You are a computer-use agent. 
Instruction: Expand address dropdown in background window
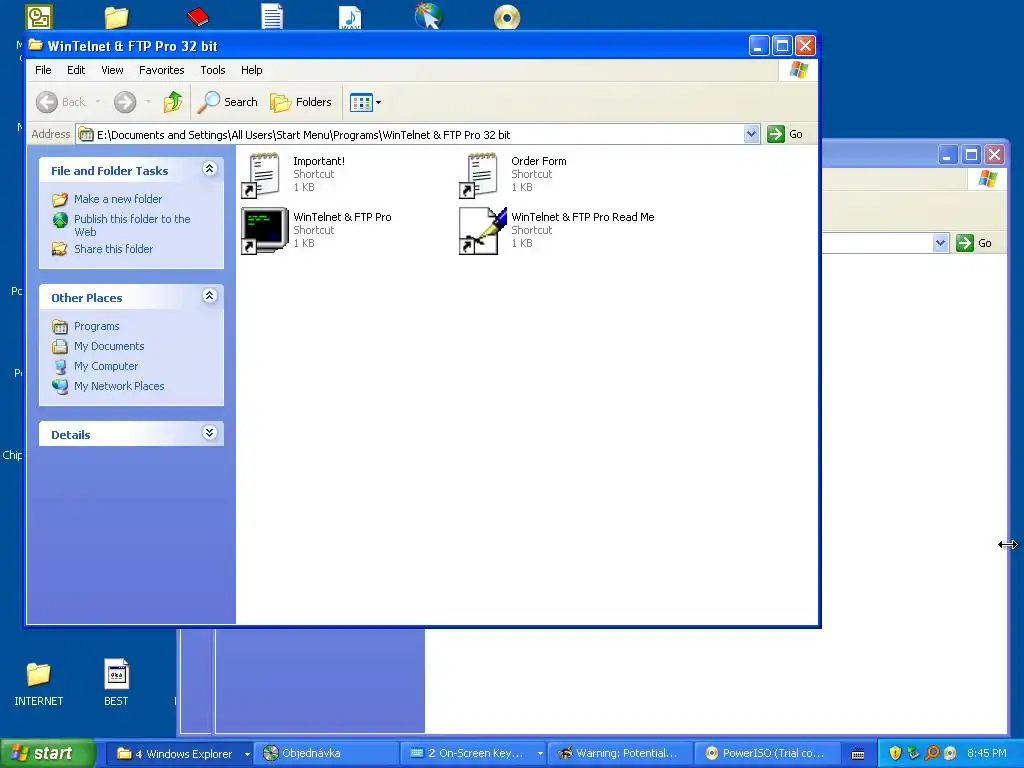tap(940, 243)
